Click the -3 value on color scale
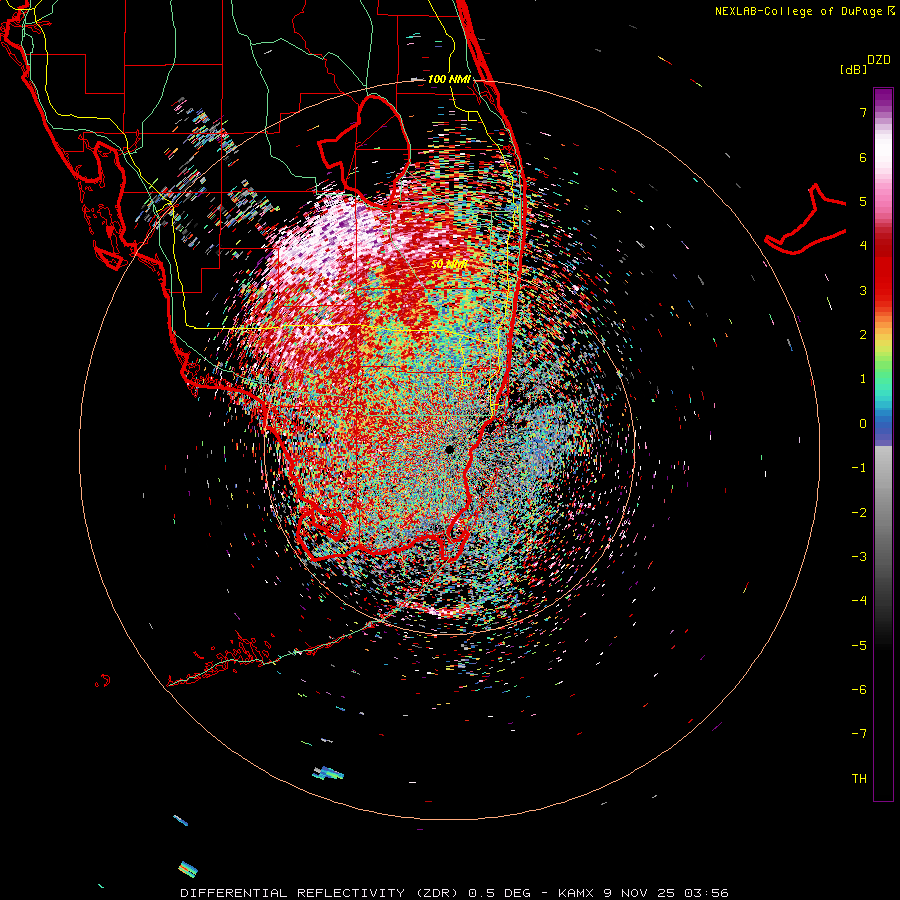 (x=859, y=556)
